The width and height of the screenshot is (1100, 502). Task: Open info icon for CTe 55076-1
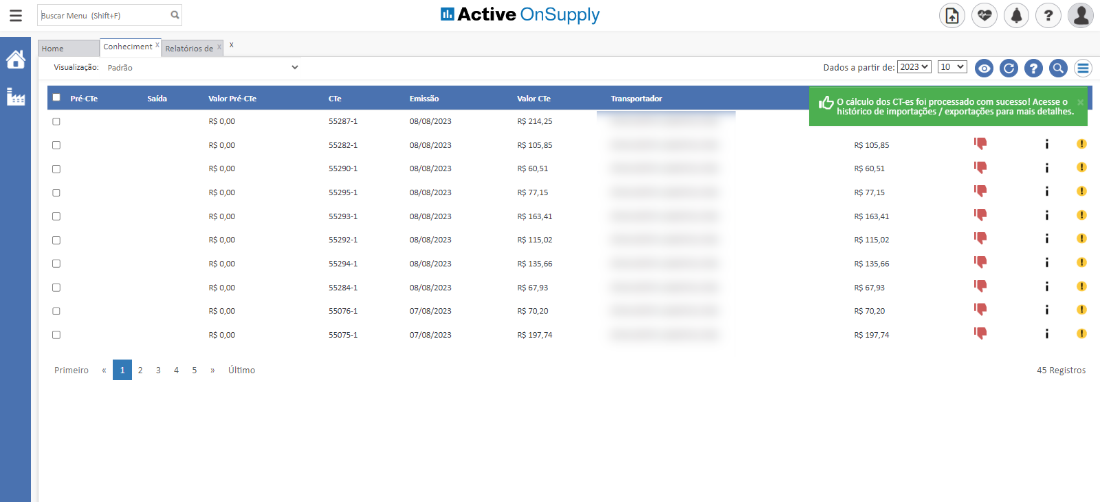click(1046, 310)
